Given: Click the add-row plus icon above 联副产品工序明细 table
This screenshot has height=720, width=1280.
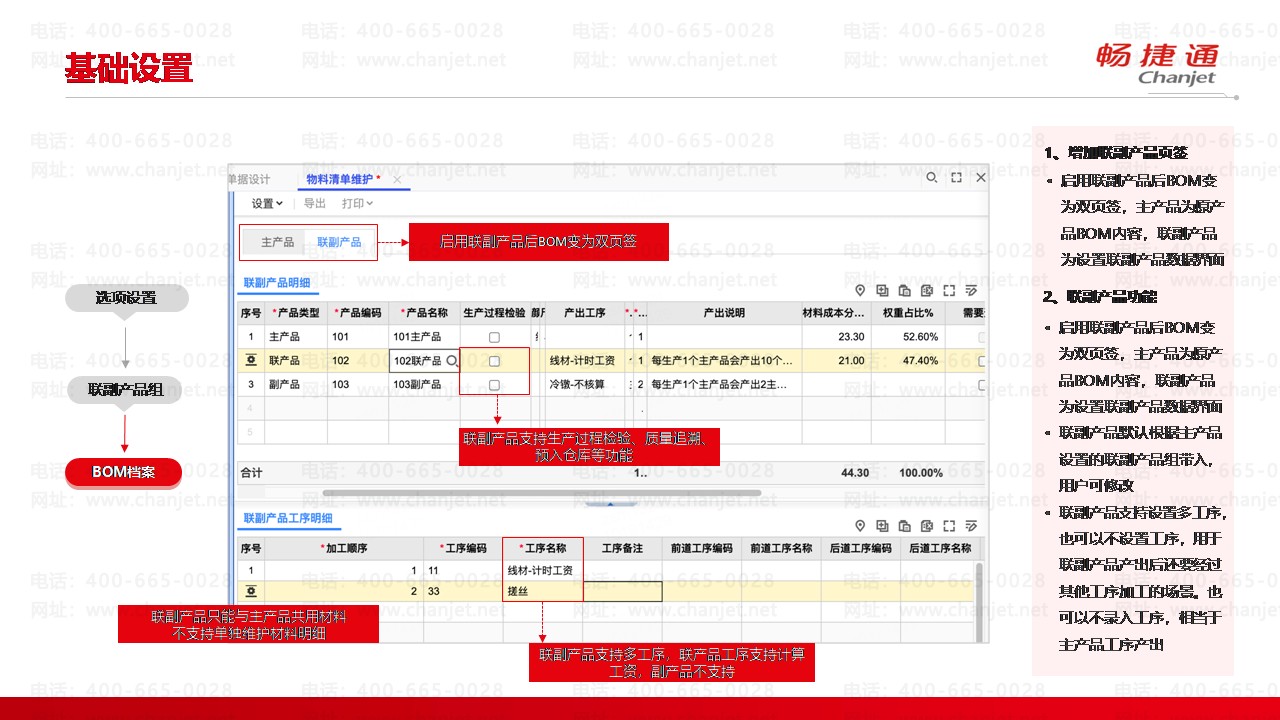Looking at the screenshot, I should point(882,526).
